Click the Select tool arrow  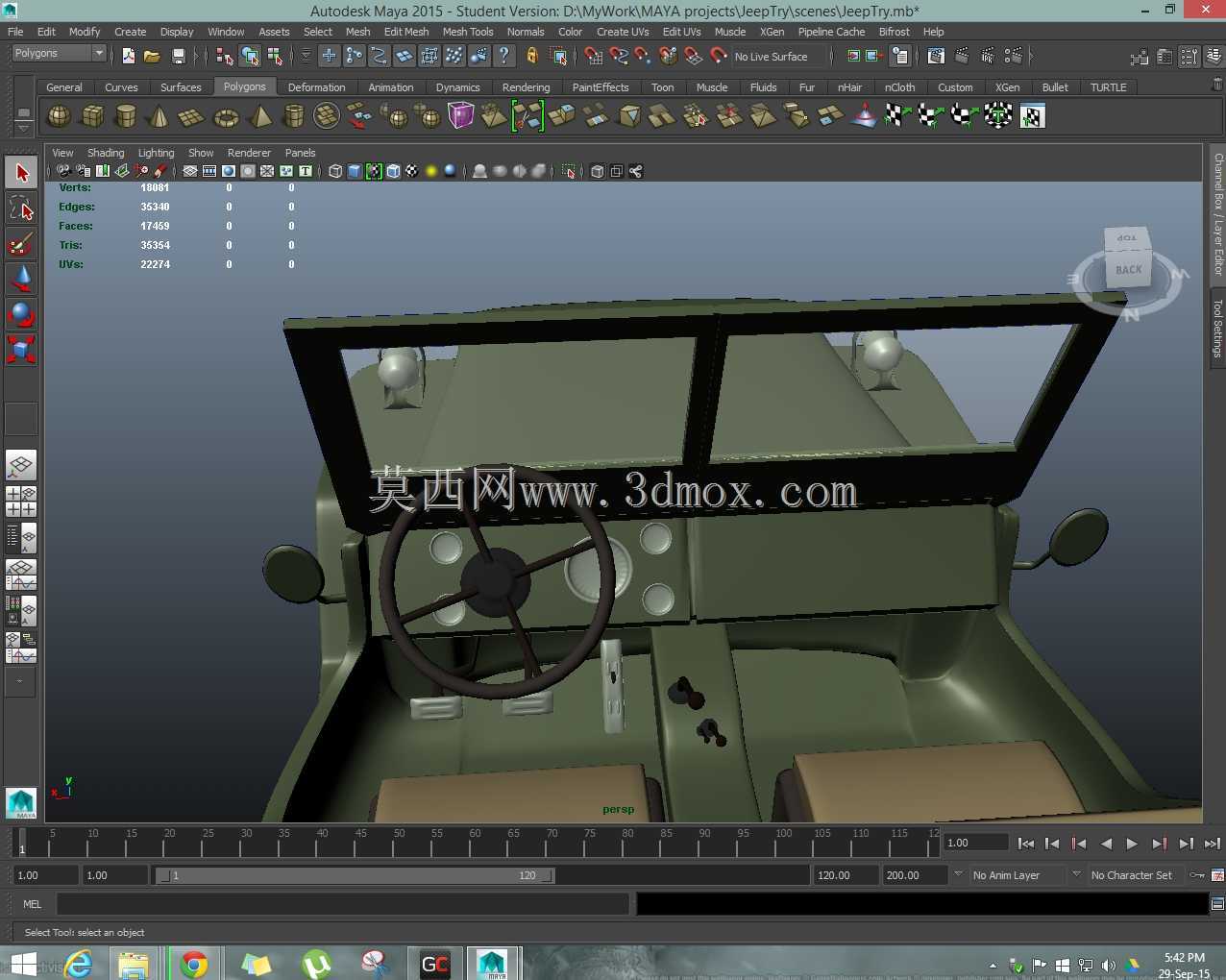(x=21, y=173)
